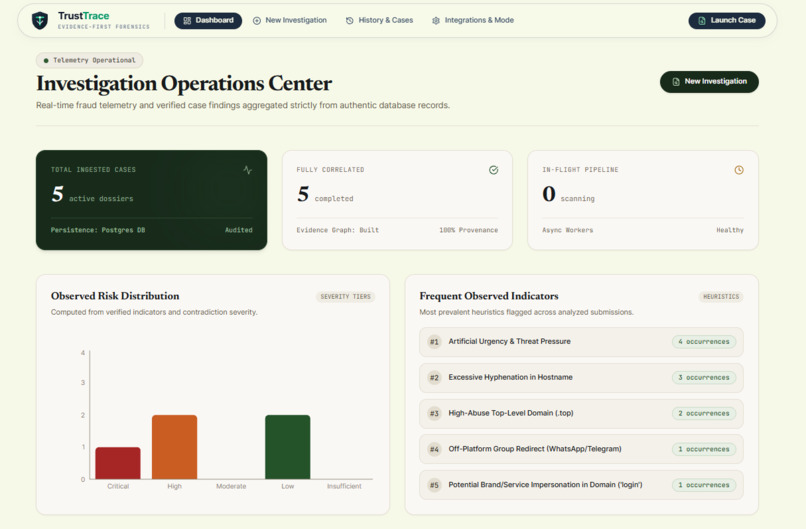The image size is (806, 529).
Task: Click the green Low bar in chart
Action: pyautogui.click(x=287, y=447)
